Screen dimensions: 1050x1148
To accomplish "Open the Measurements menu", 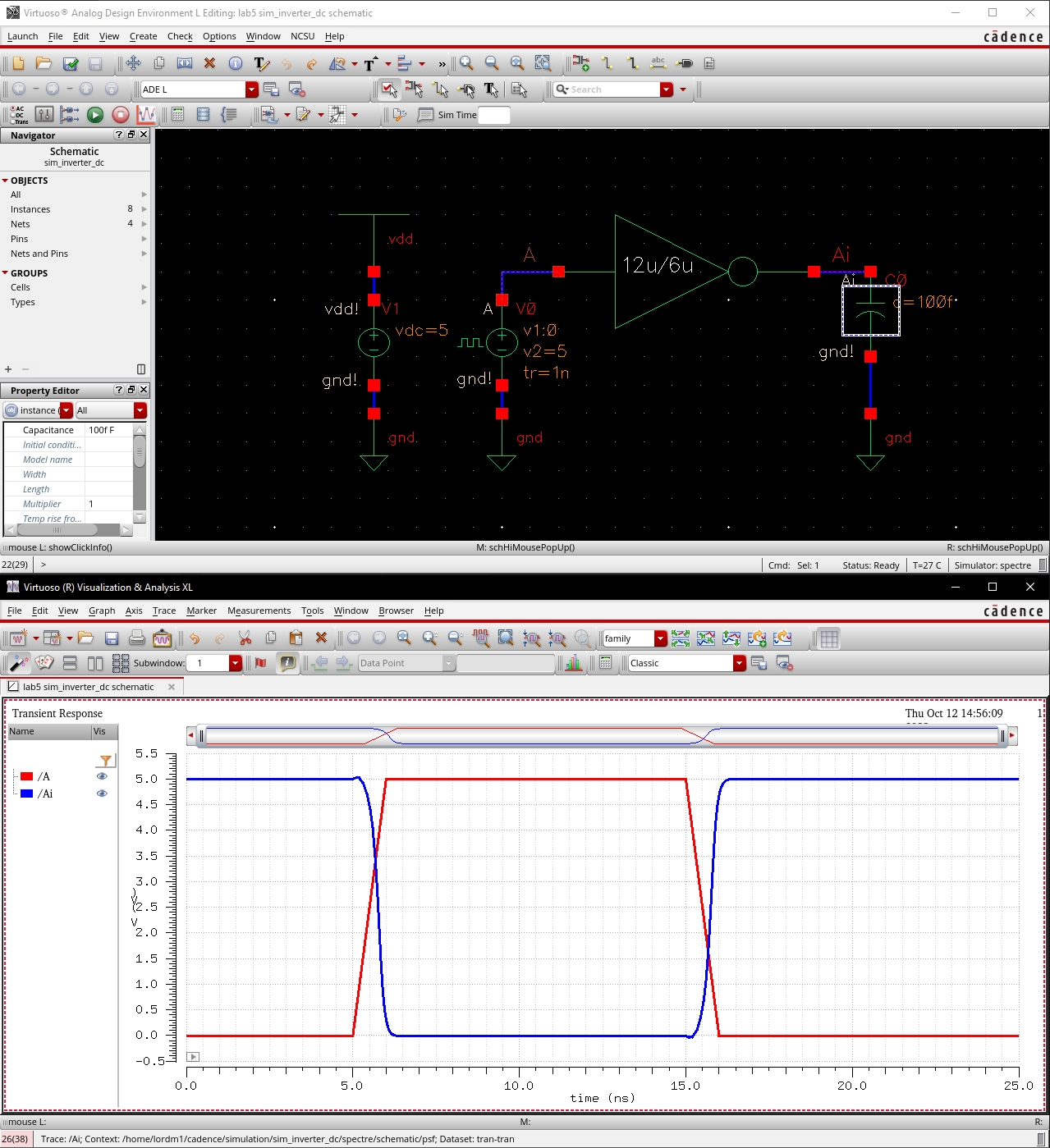I will click(x=259, y=611).
